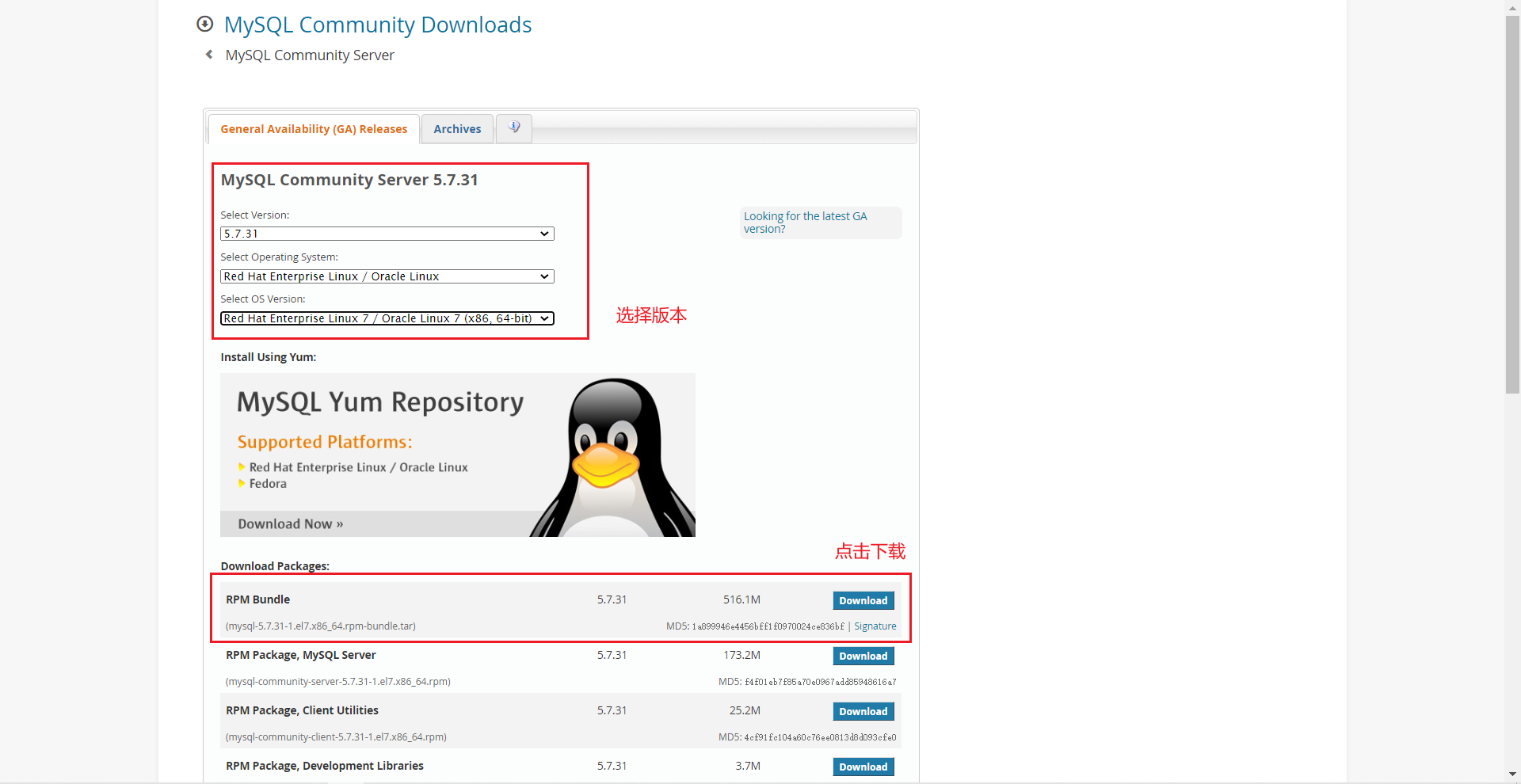1521x784 pixels.
Task: Download RPM Package, Client Utilities
Action: pyautogui.click(x=863, y=712)
